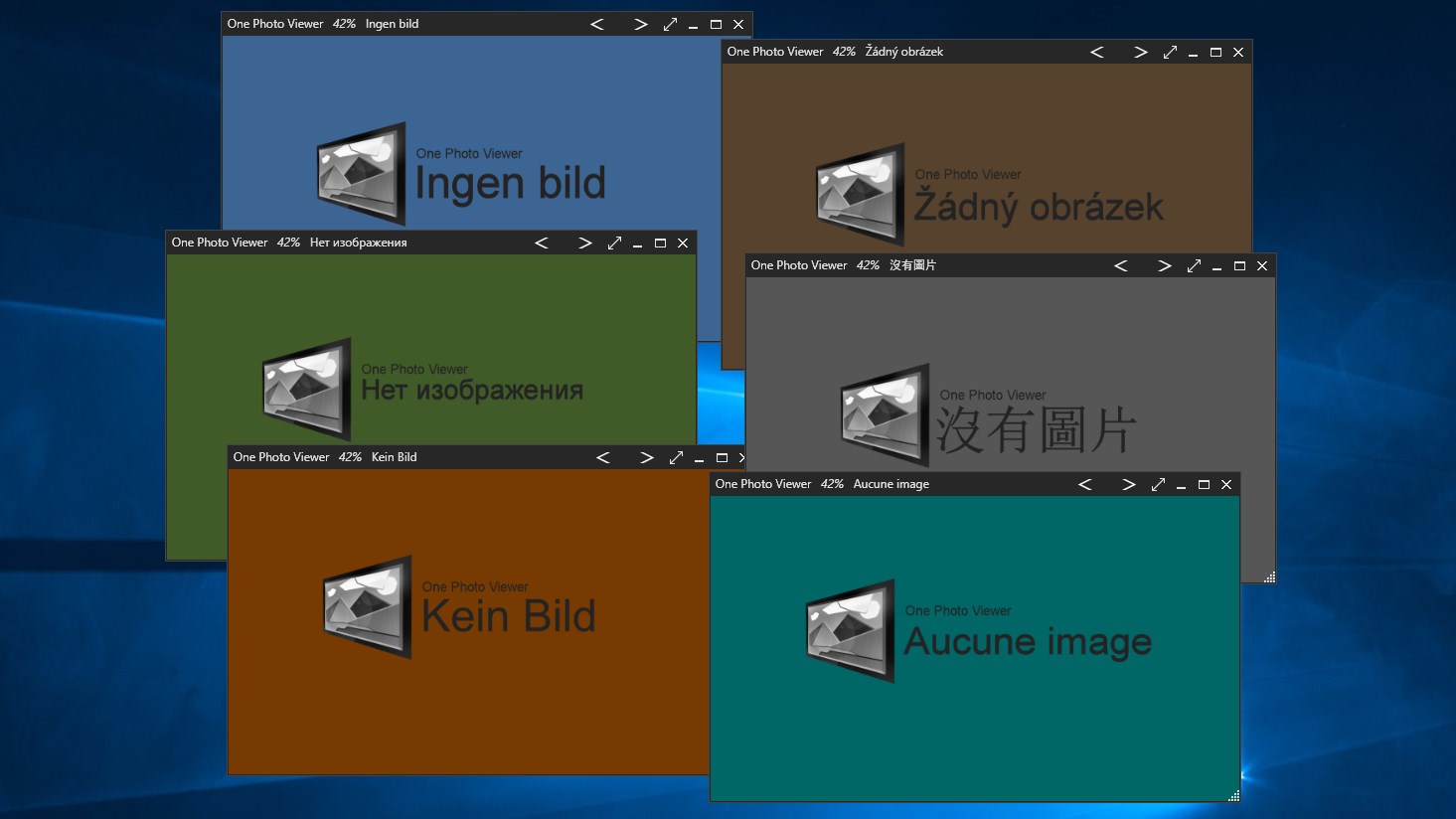Restore the Aucune image window size
The height and width of the screenshot is (819, 1456).
1203,484
